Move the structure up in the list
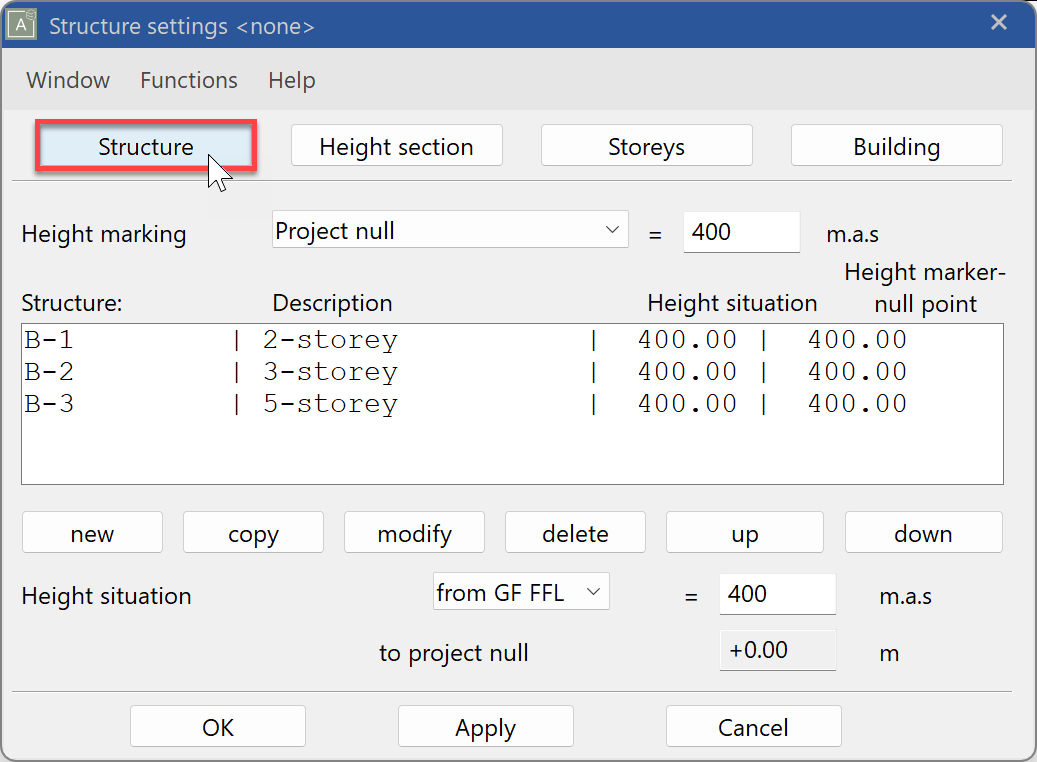Screen dimensions: 1037x762 pyautogui.click(x=744, y=532)
